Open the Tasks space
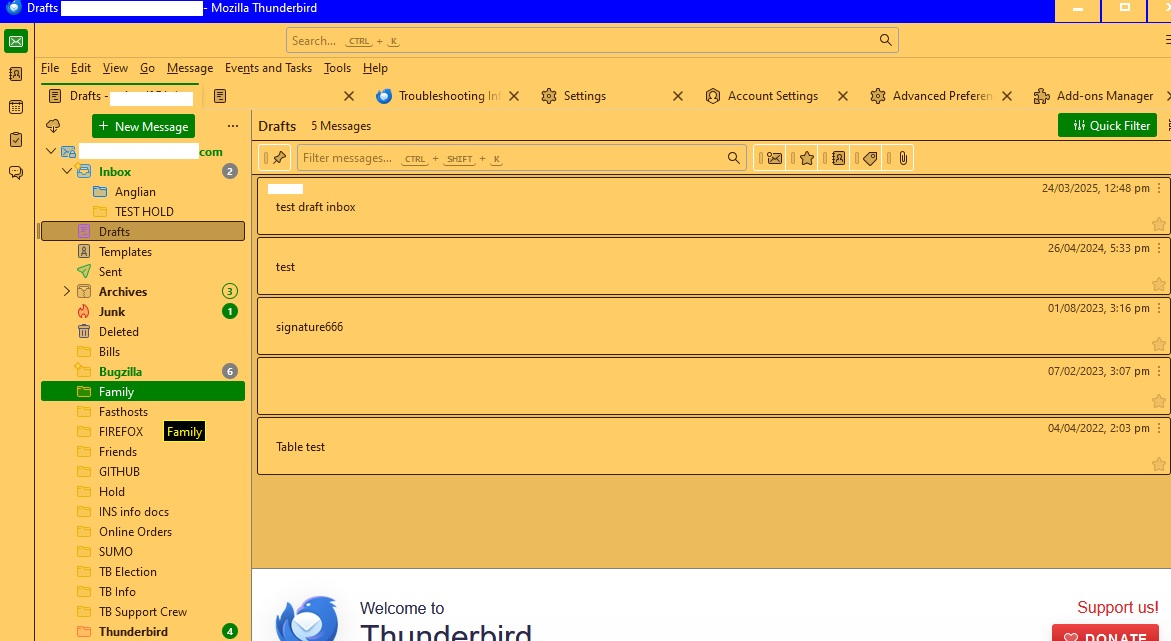Screen dimensions: 1171x641 pos(16,140)
